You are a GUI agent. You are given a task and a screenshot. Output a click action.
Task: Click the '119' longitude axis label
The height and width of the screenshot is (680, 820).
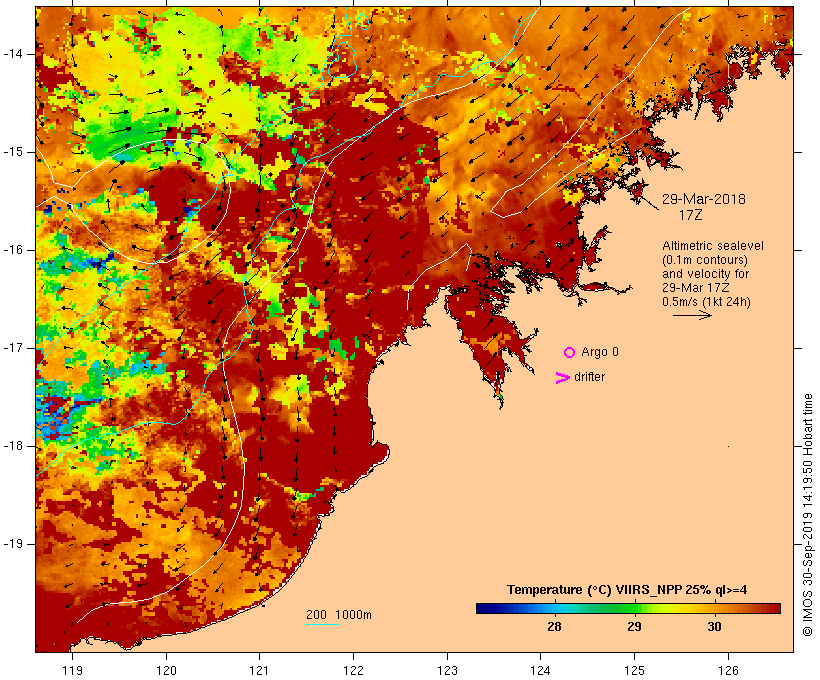pos(72,670)
